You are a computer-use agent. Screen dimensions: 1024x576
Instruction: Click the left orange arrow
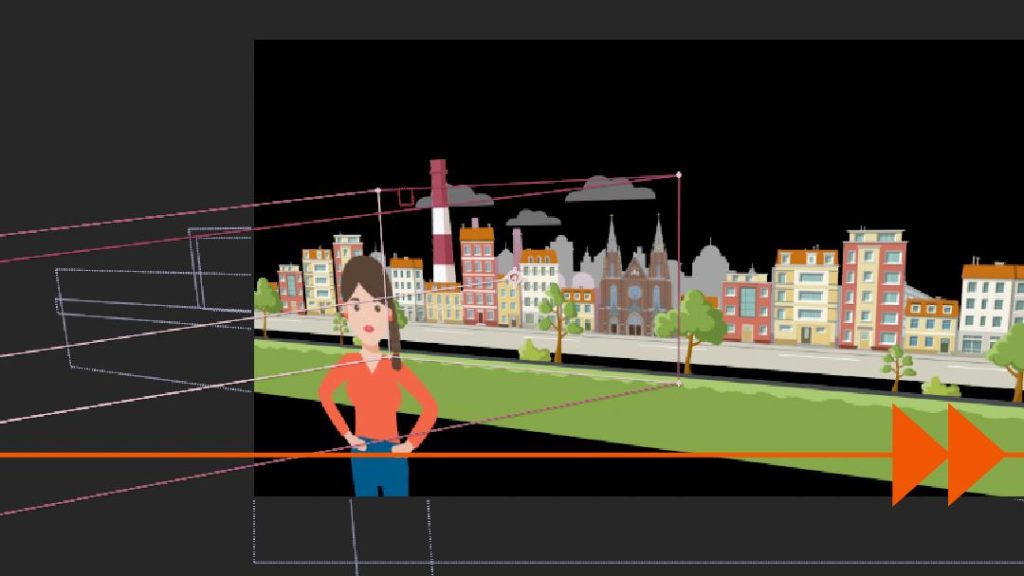click(915, 455)
